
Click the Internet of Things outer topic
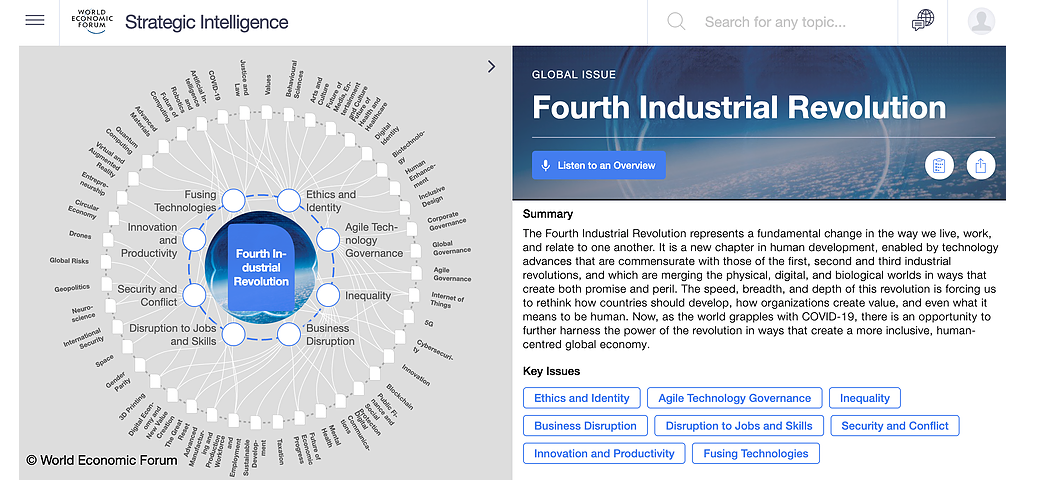click(x=447, y=300)
